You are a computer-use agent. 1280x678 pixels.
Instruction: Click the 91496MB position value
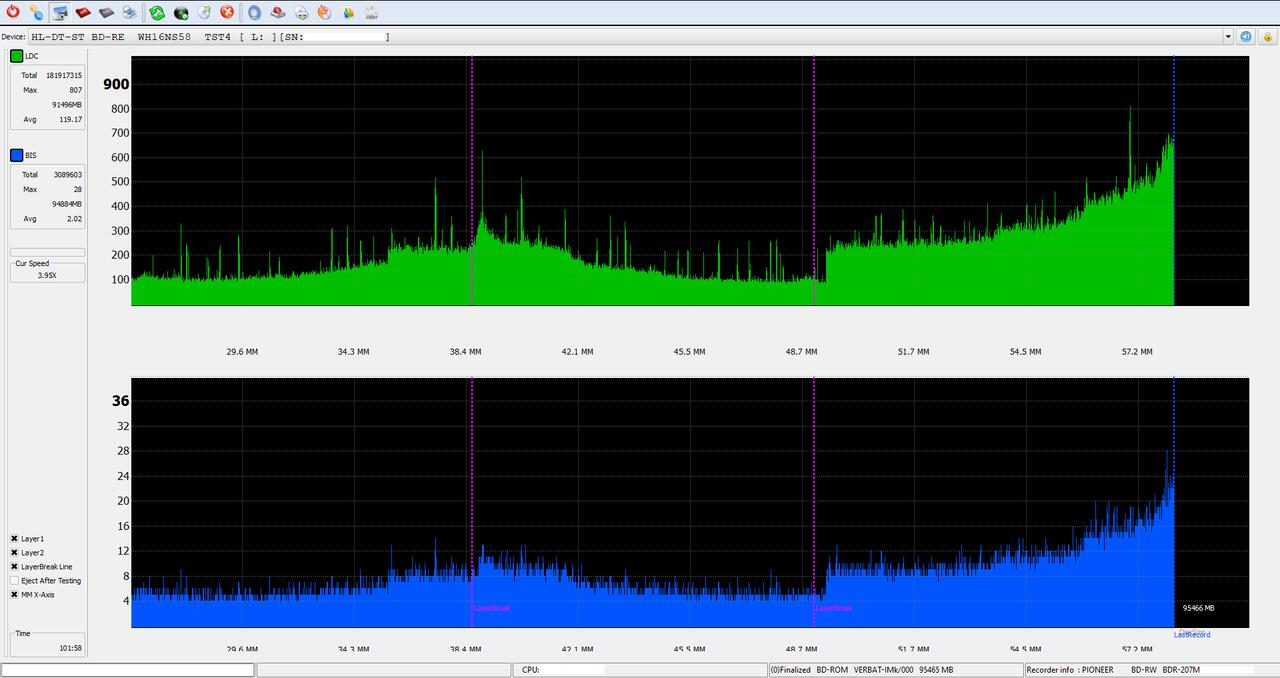[67, 105]
